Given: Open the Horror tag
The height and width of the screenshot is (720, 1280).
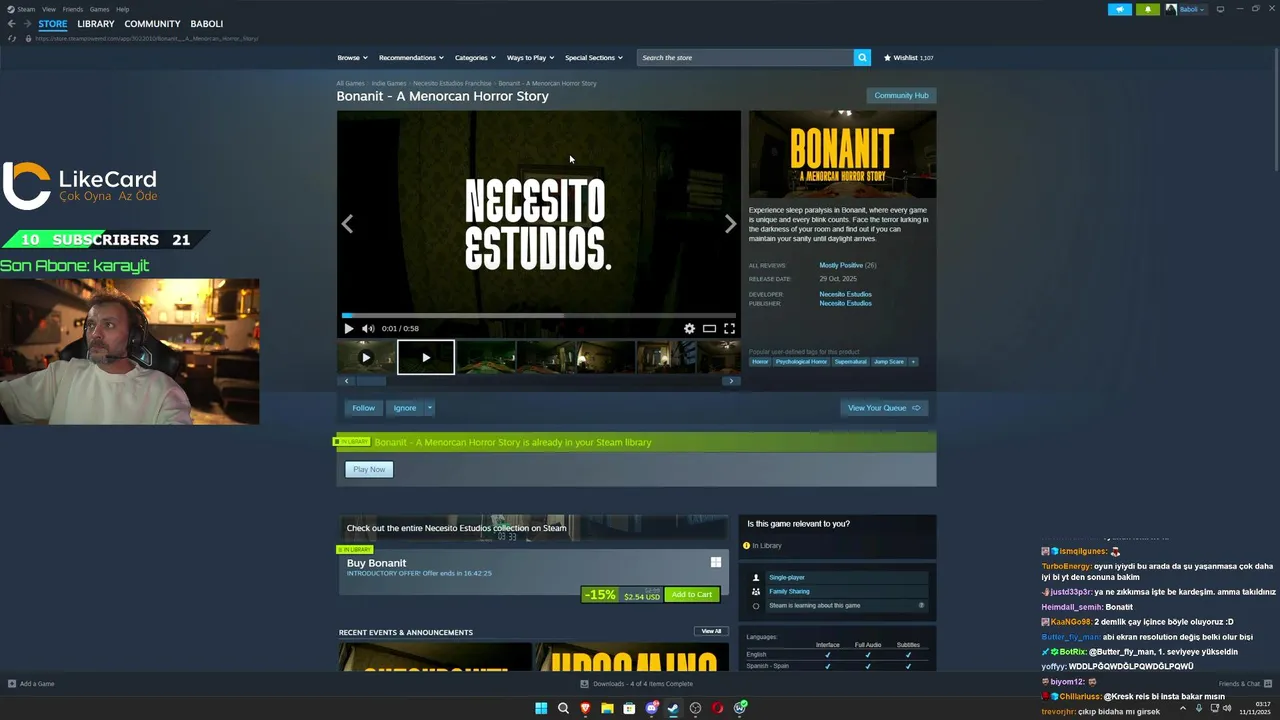Looking at the screenshot, I should point(761,362).
